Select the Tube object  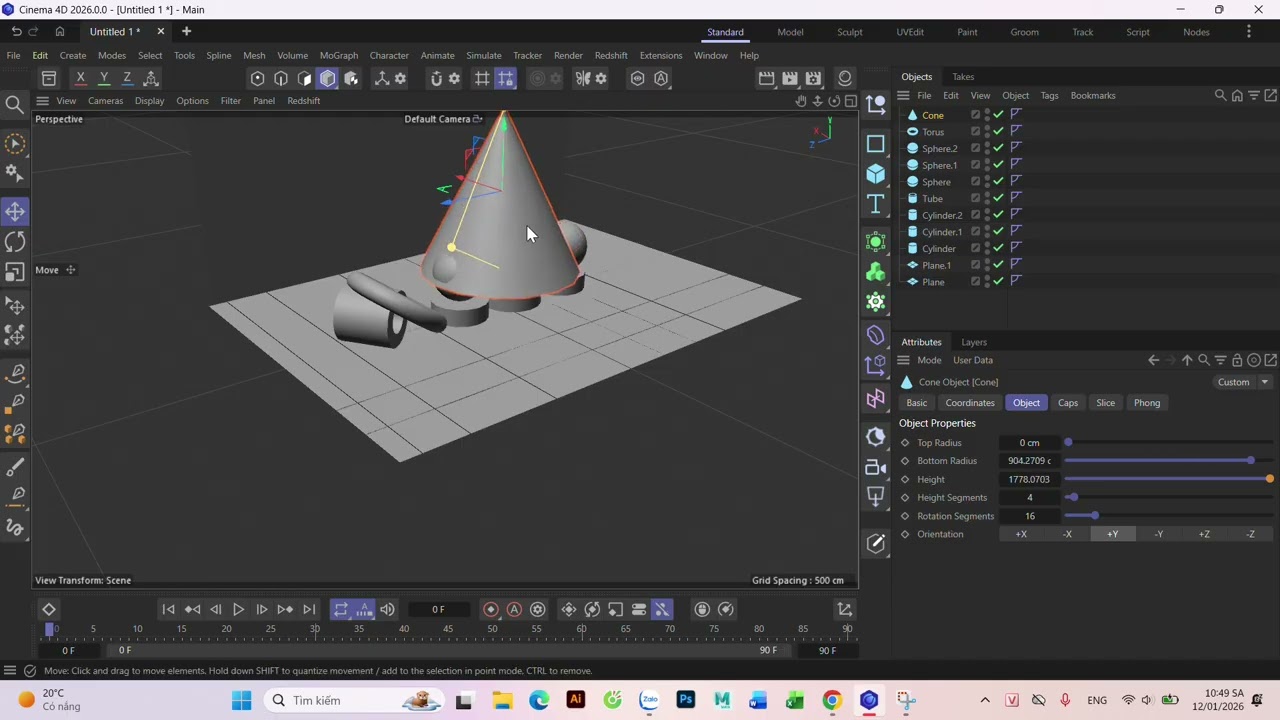932,199
